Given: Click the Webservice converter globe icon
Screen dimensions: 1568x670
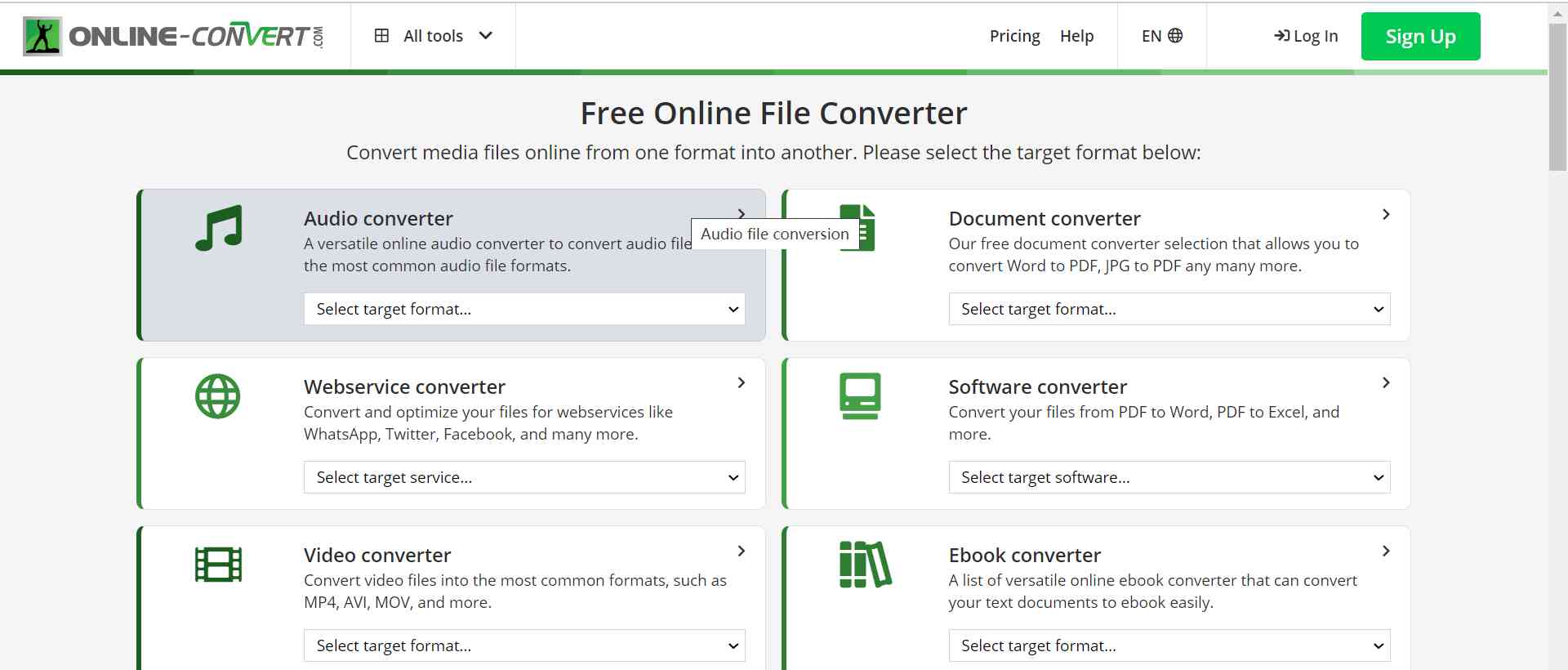Looking at the screenshot, I should pos(218,396).
